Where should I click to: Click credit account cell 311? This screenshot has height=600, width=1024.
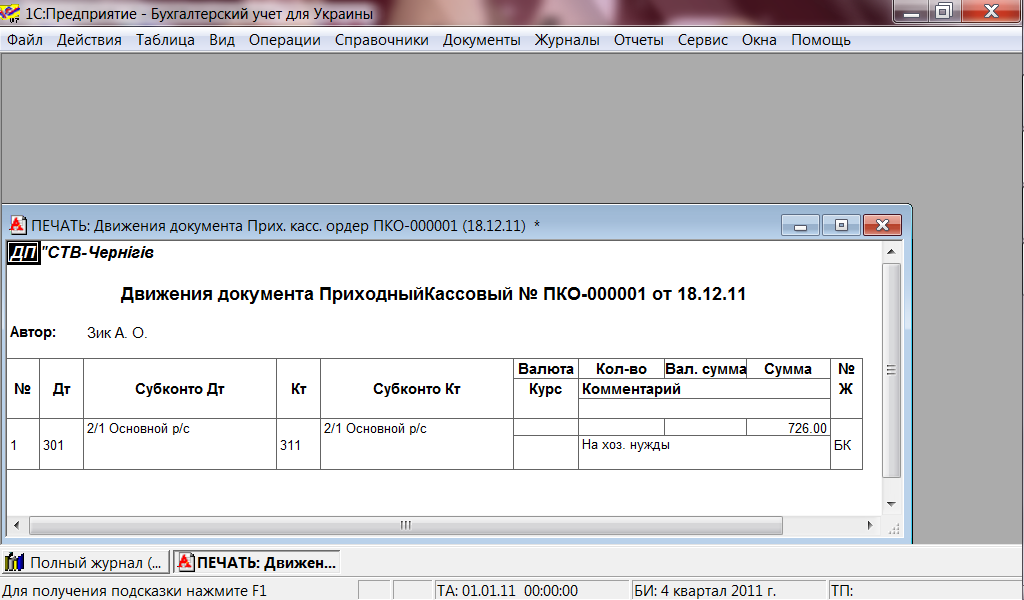click(x=298, y=445)
